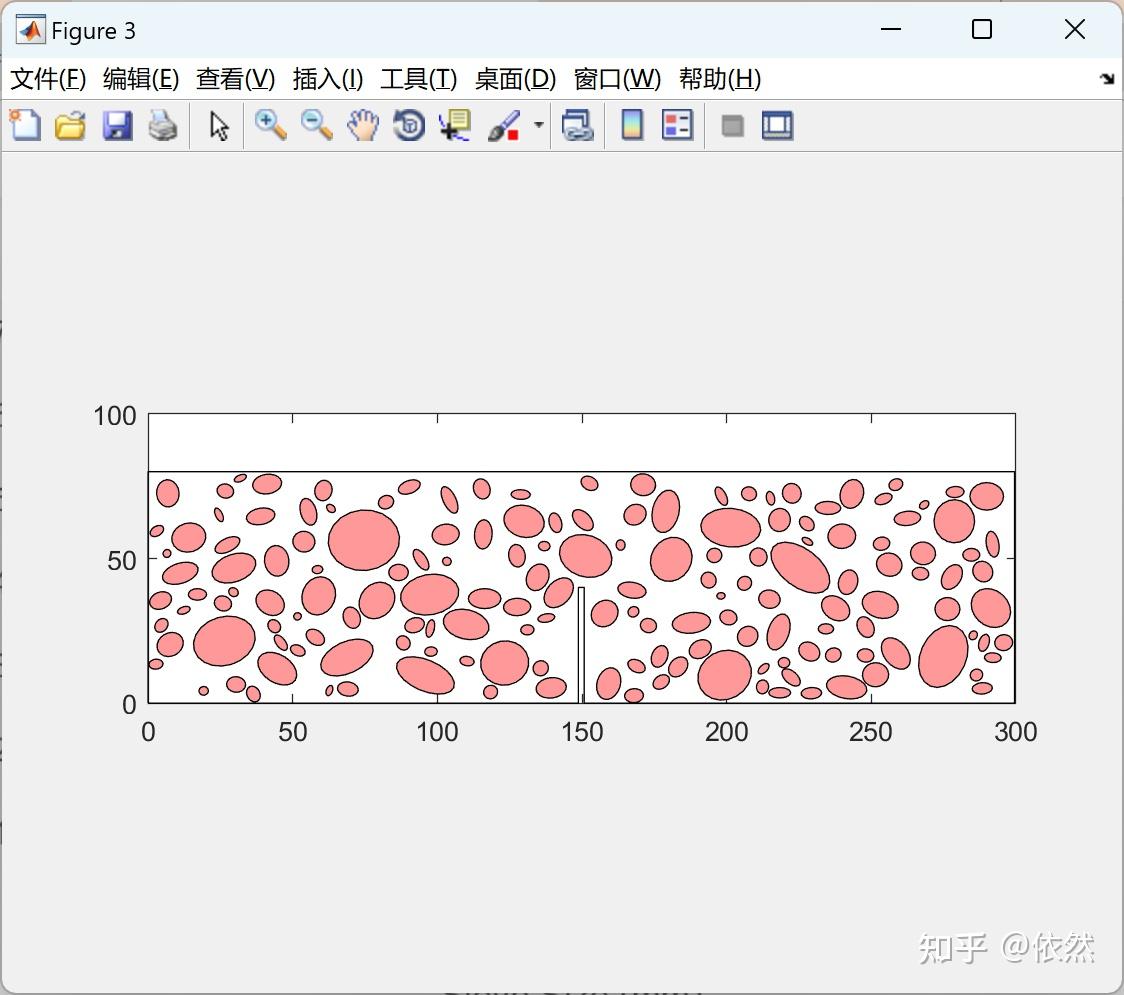1124x995 pixels.
Task: Open a file using the folder icon
Action: (x=70, y=125)
